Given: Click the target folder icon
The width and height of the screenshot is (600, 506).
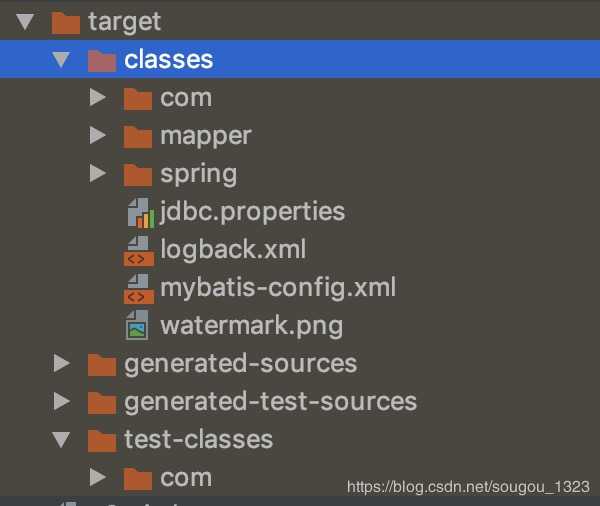Looking at the screenshot, I should point(66,21).
